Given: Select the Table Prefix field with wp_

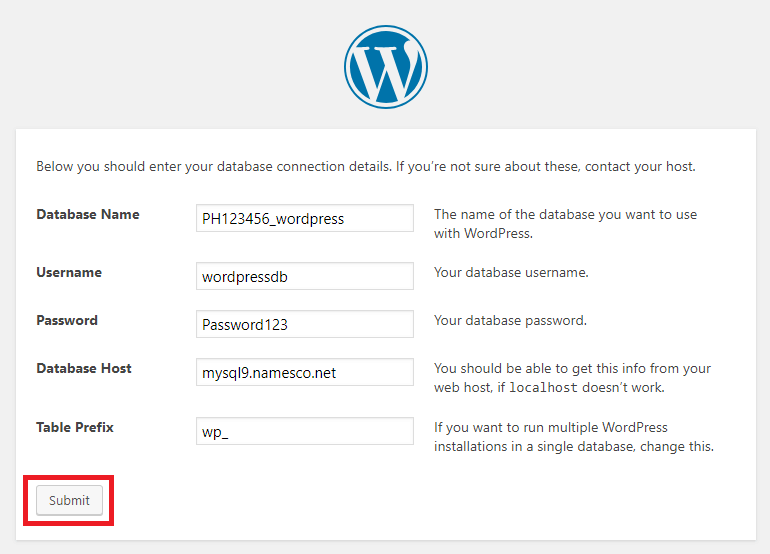Looking at the screenshot, I should click(304, 431).
